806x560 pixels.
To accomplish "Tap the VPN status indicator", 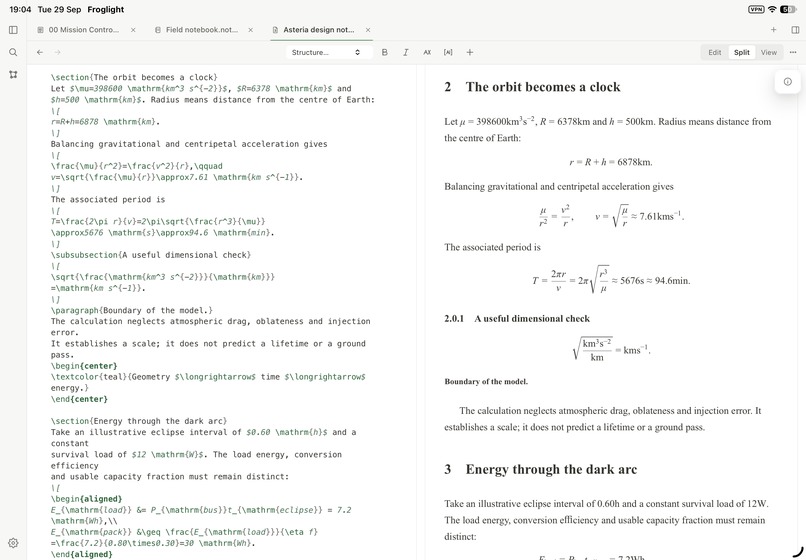I will coord(756,9).
